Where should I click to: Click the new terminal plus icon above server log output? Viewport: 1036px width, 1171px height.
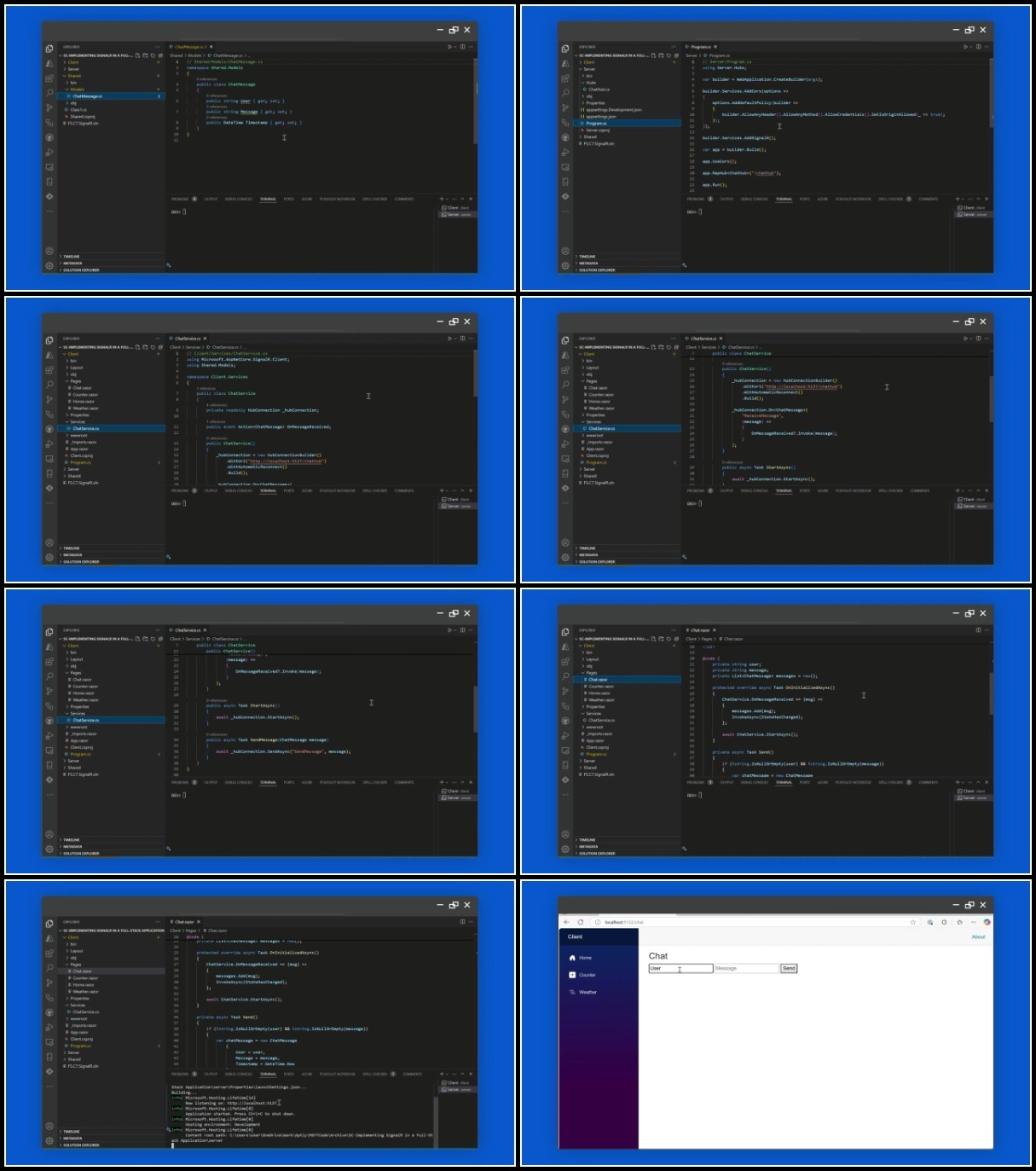[x=442, y=1074]
